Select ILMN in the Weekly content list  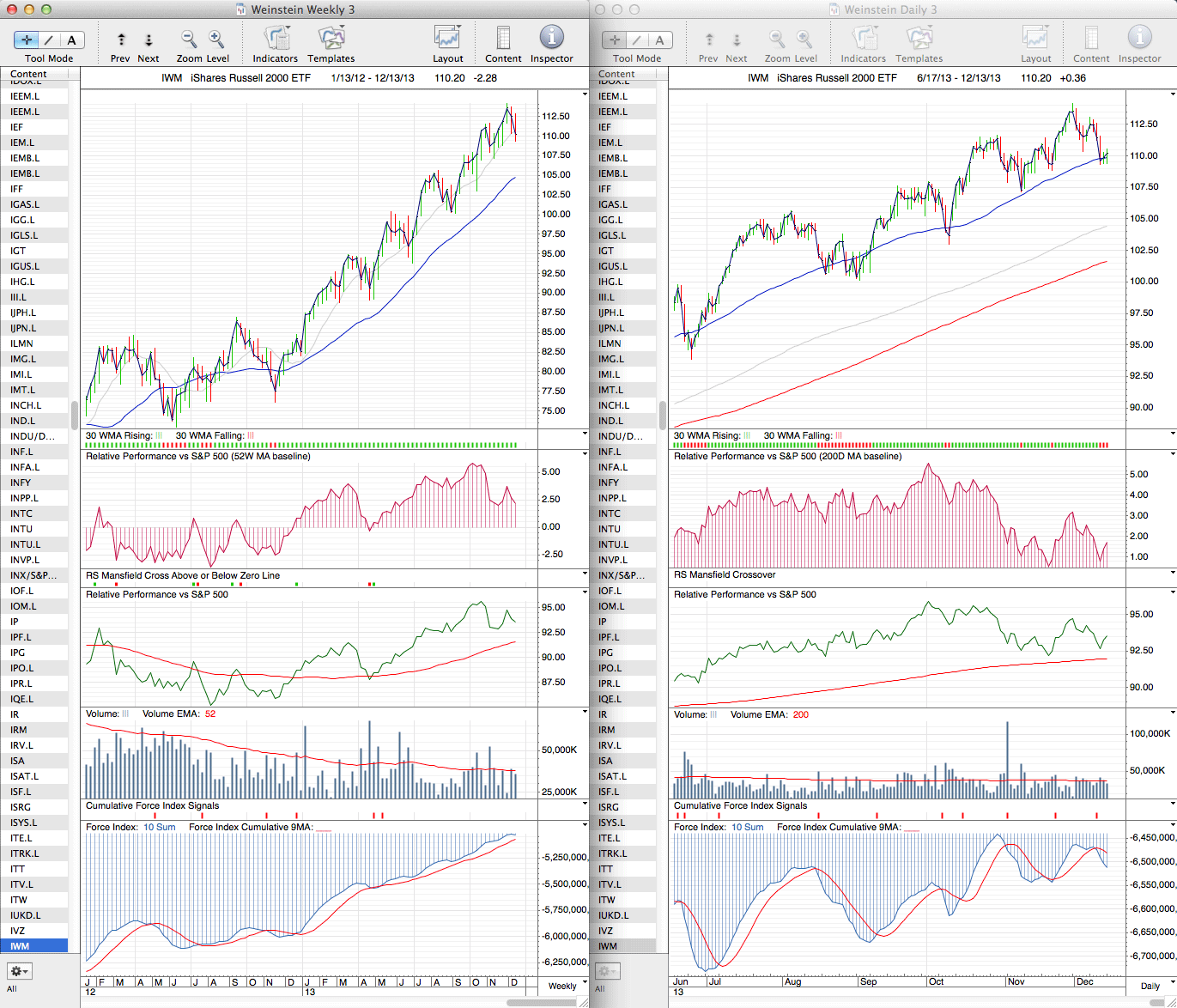coord(34,343)
